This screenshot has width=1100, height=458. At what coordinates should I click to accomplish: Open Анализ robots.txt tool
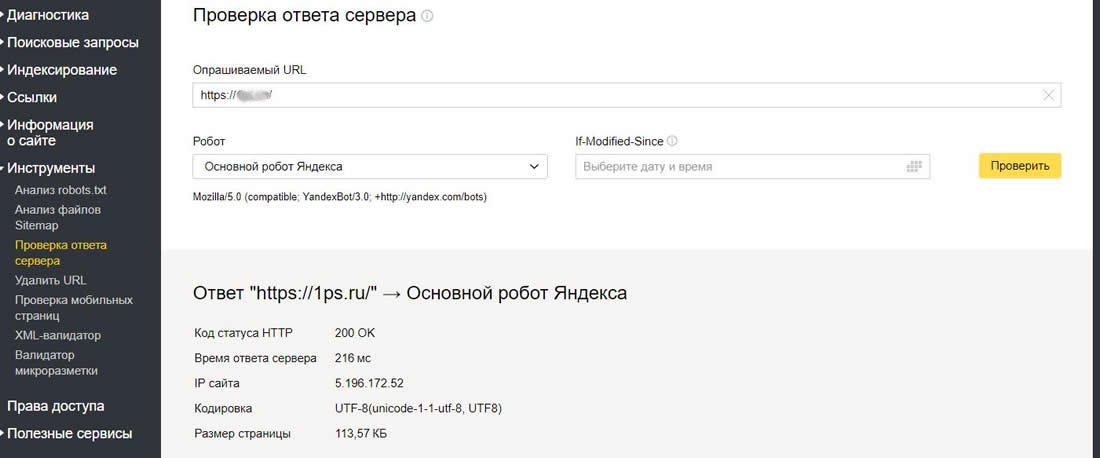[58, 190]
